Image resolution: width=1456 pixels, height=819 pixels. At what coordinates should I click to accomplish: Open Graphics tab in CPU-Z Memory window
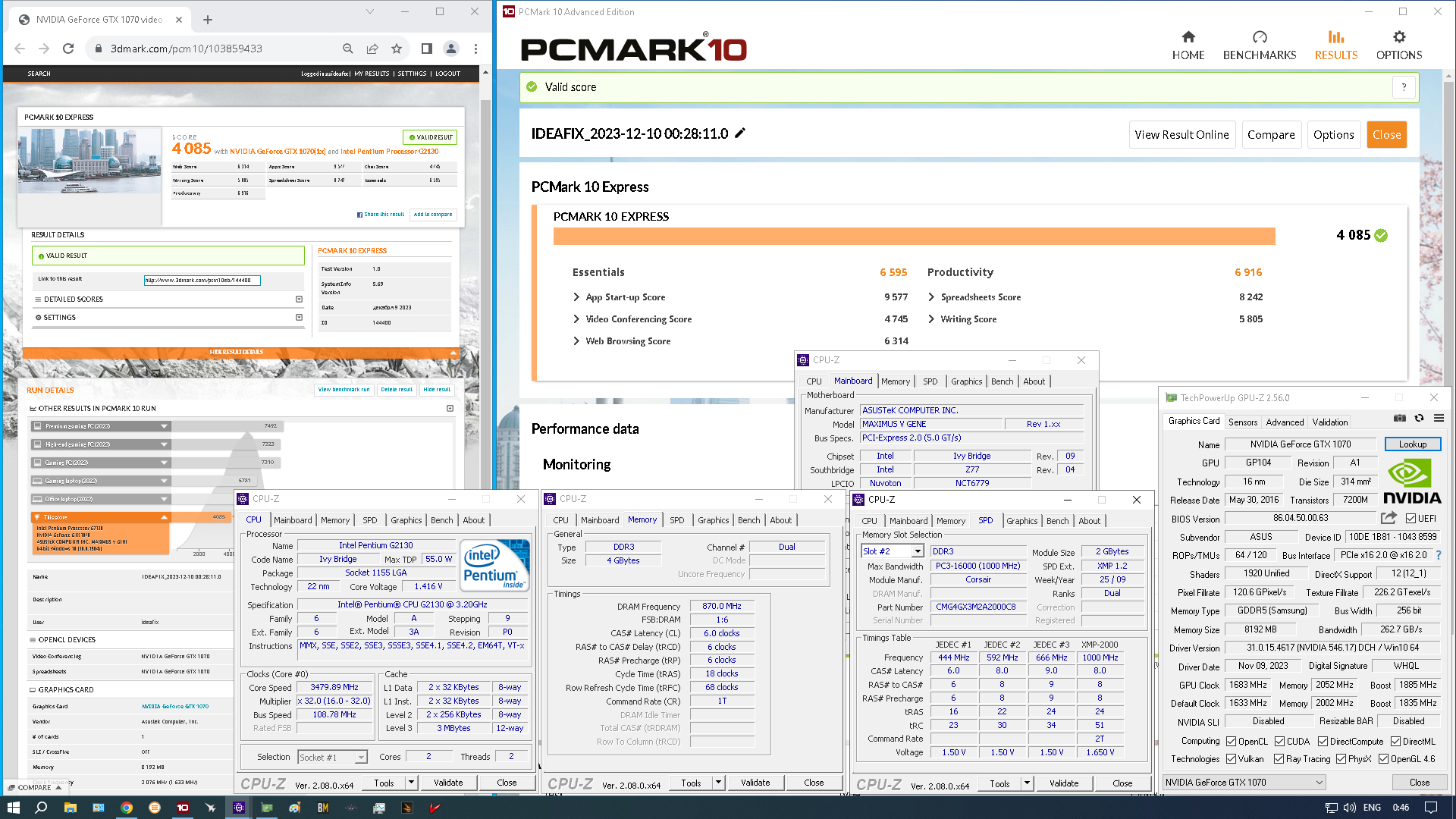pyautogui.click(x=713, y=520)
